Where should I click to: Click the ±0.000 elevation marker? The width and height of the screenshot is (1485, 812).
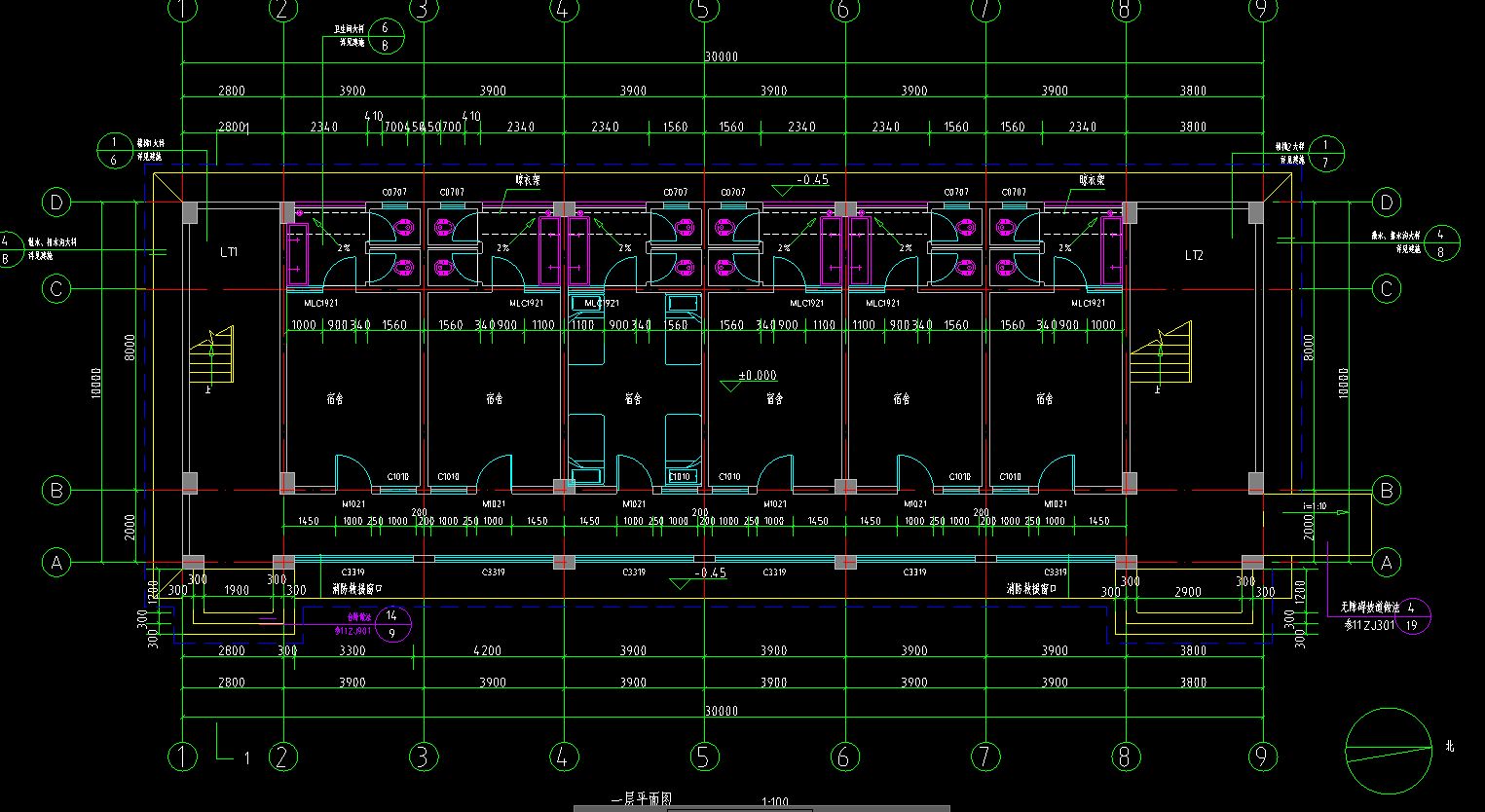click(757, 376)
